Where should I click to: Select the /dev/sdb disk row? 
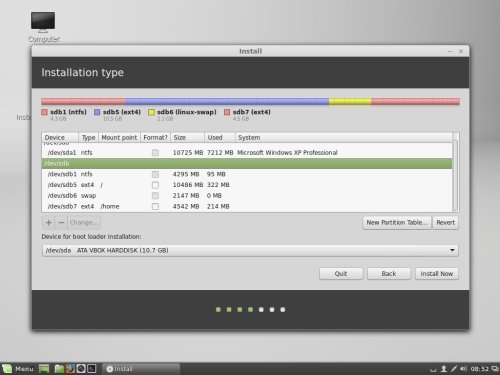tap(247, 163)
